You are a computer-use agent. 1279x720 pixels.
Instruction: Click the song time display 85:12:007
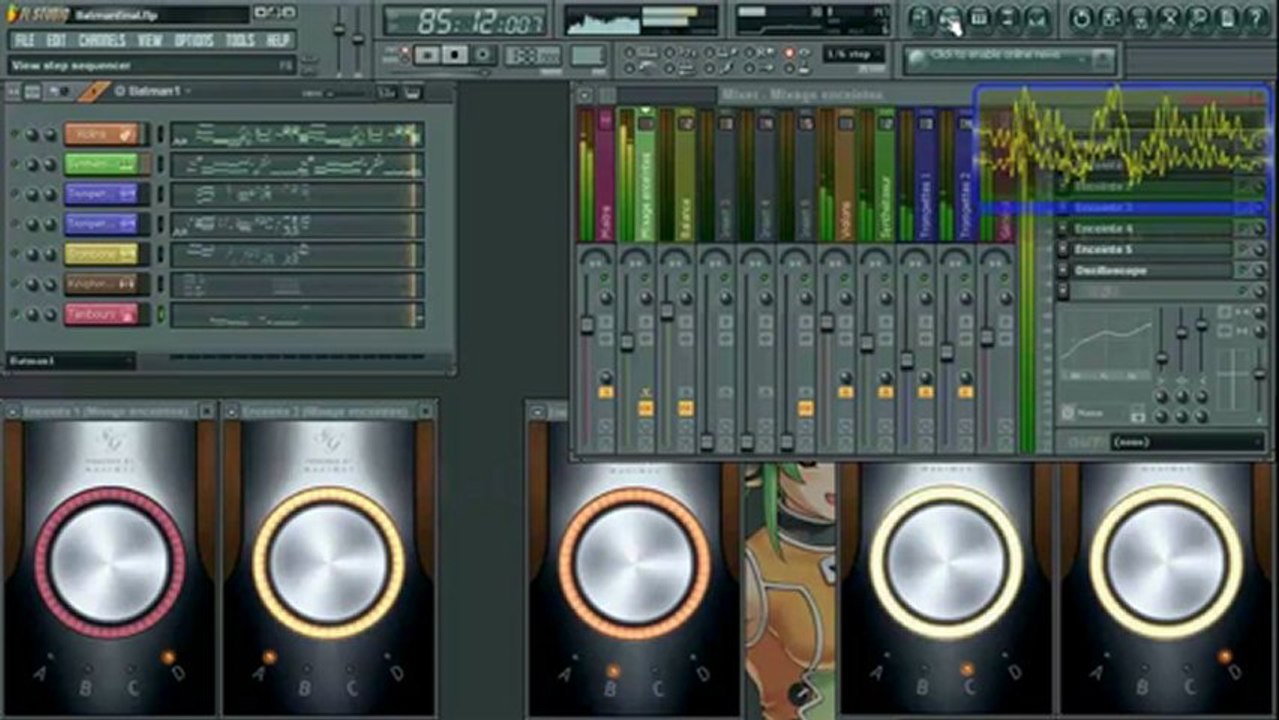tap(467, 20)
